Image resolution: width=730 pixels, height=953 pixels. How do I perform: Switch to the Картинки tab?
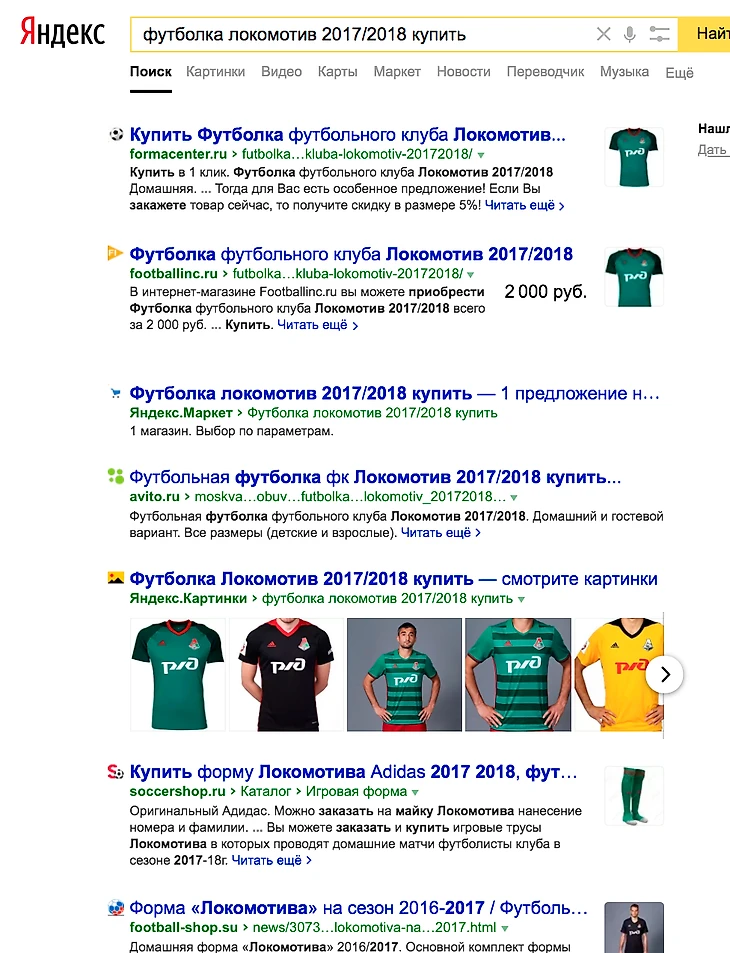(215, 72)
